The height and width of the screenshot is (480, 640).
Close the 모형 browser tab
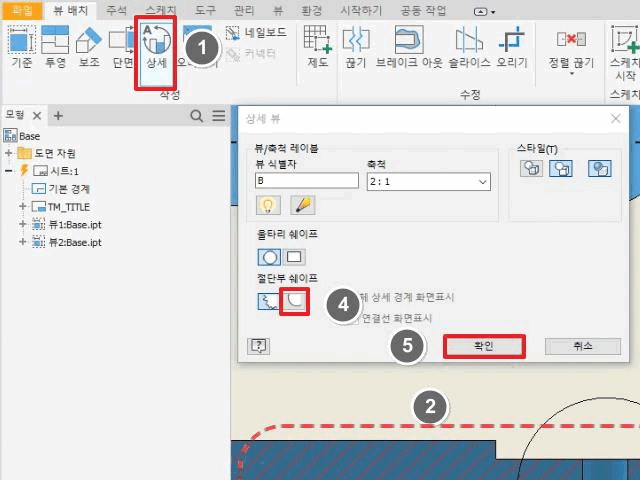click(x=37, y=116)
